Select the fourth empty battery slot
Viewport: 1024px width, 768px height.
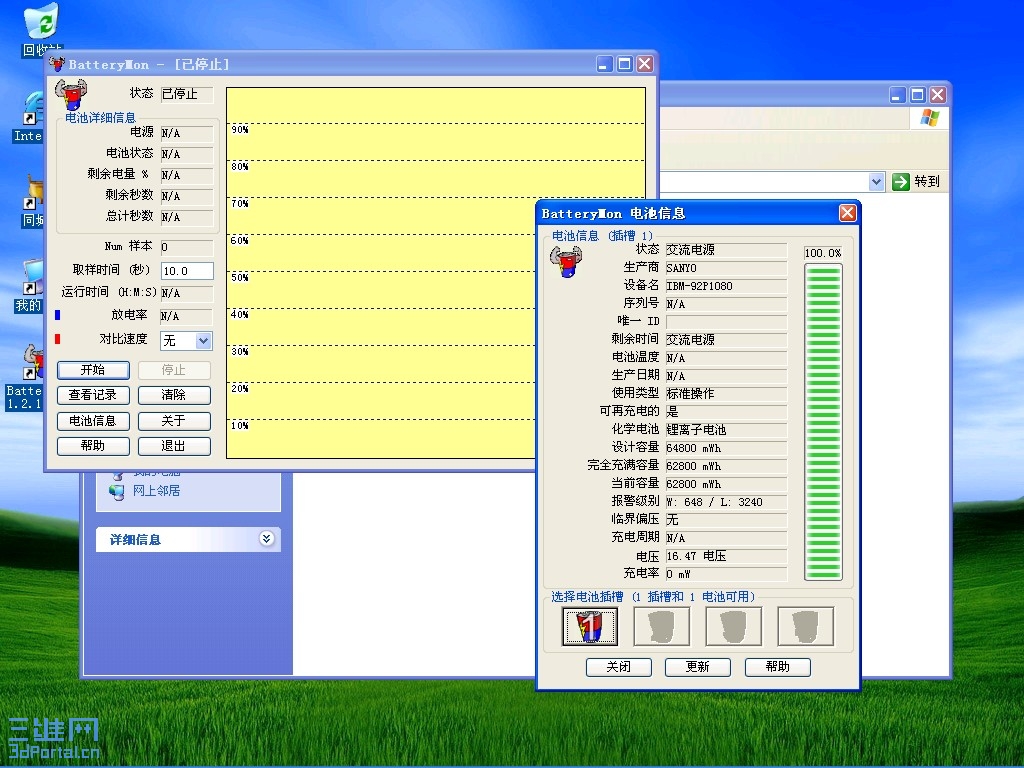coord(805,626)
